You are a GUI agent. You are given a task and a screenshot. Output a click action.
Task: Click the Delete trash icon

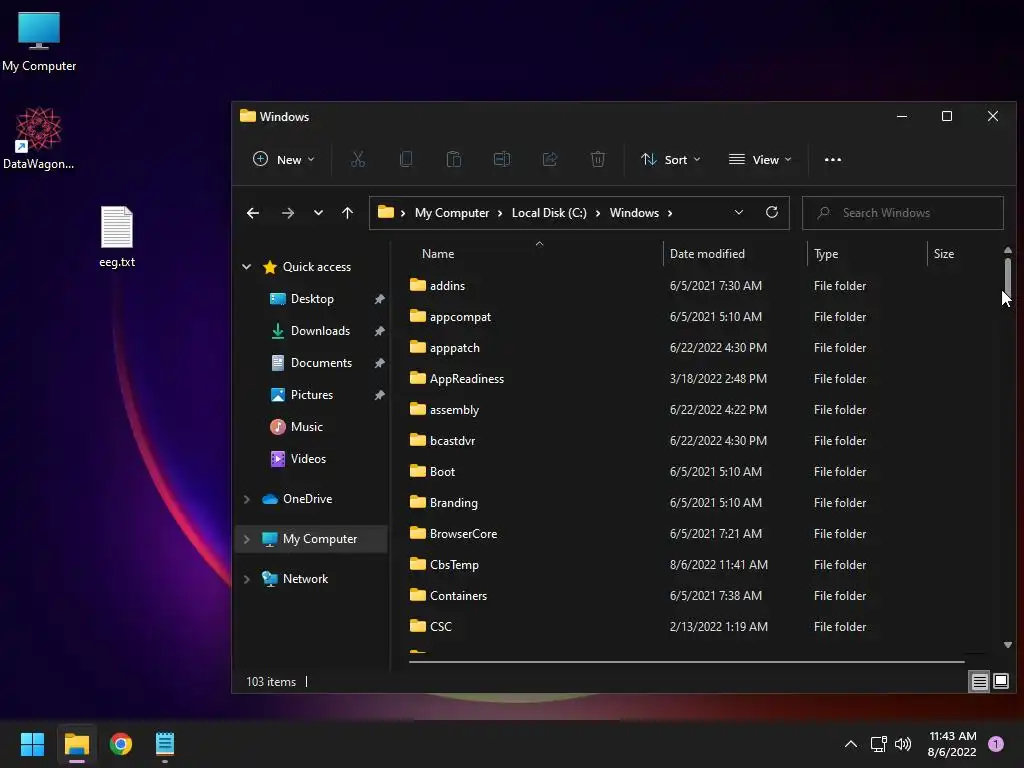click(598, 159)
